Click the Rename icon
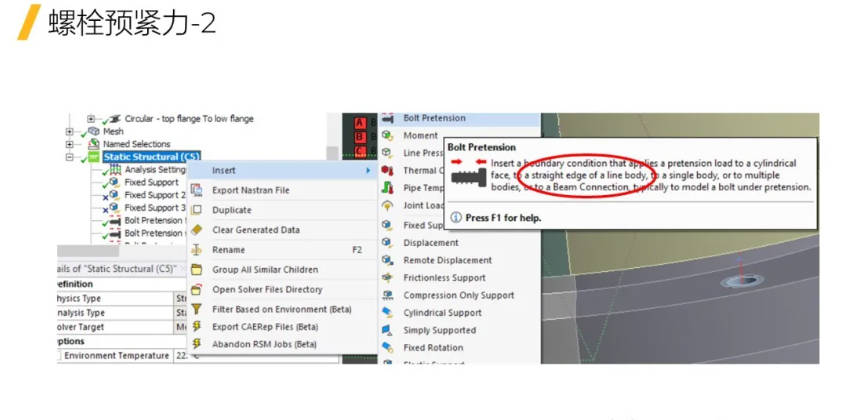This screenshot has width=847, height=420. [197, 249]
